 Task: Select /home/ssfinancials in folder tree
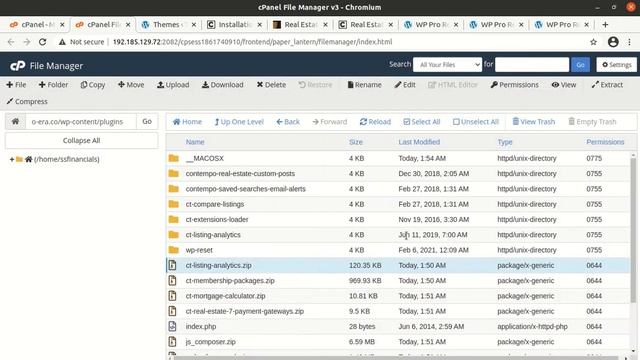(x=67, y=159)
